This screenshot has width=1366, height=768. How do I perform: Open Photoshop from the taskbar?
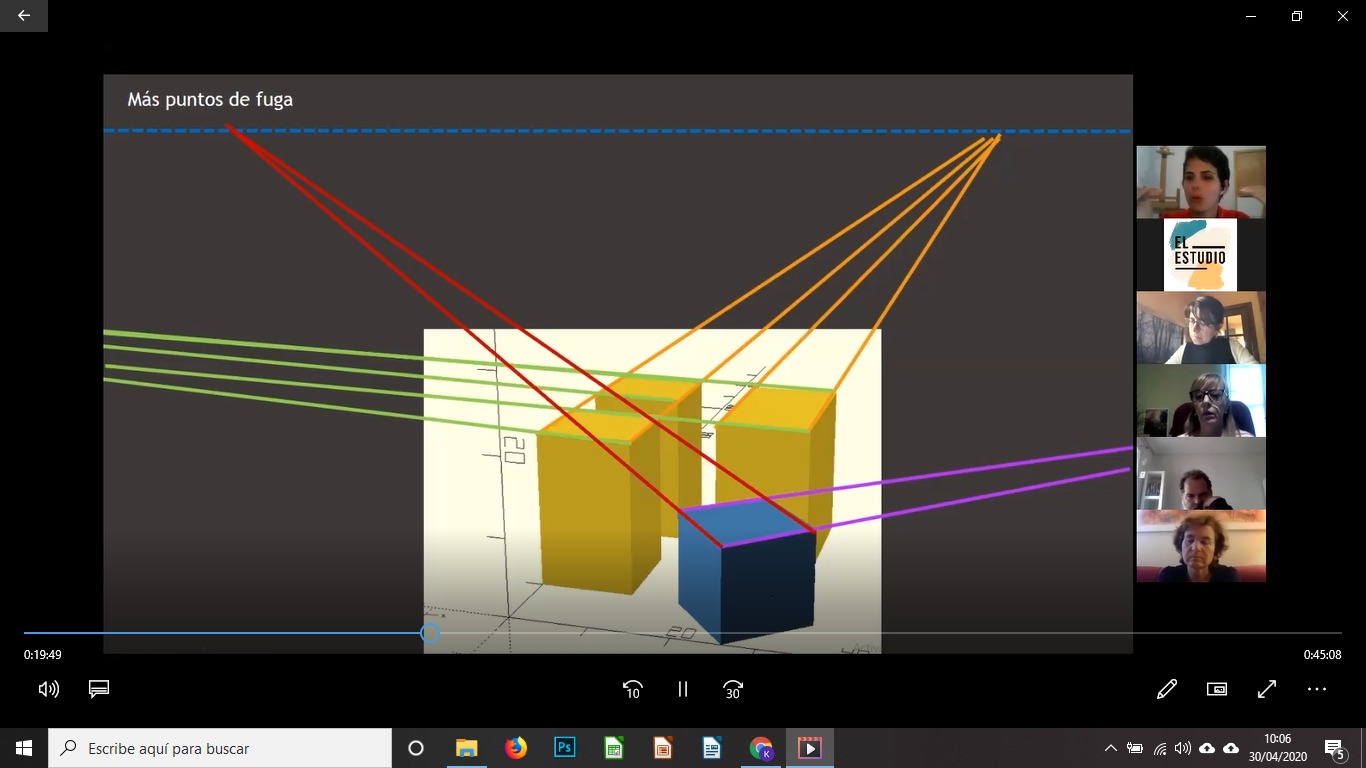(x=565, y=748)
